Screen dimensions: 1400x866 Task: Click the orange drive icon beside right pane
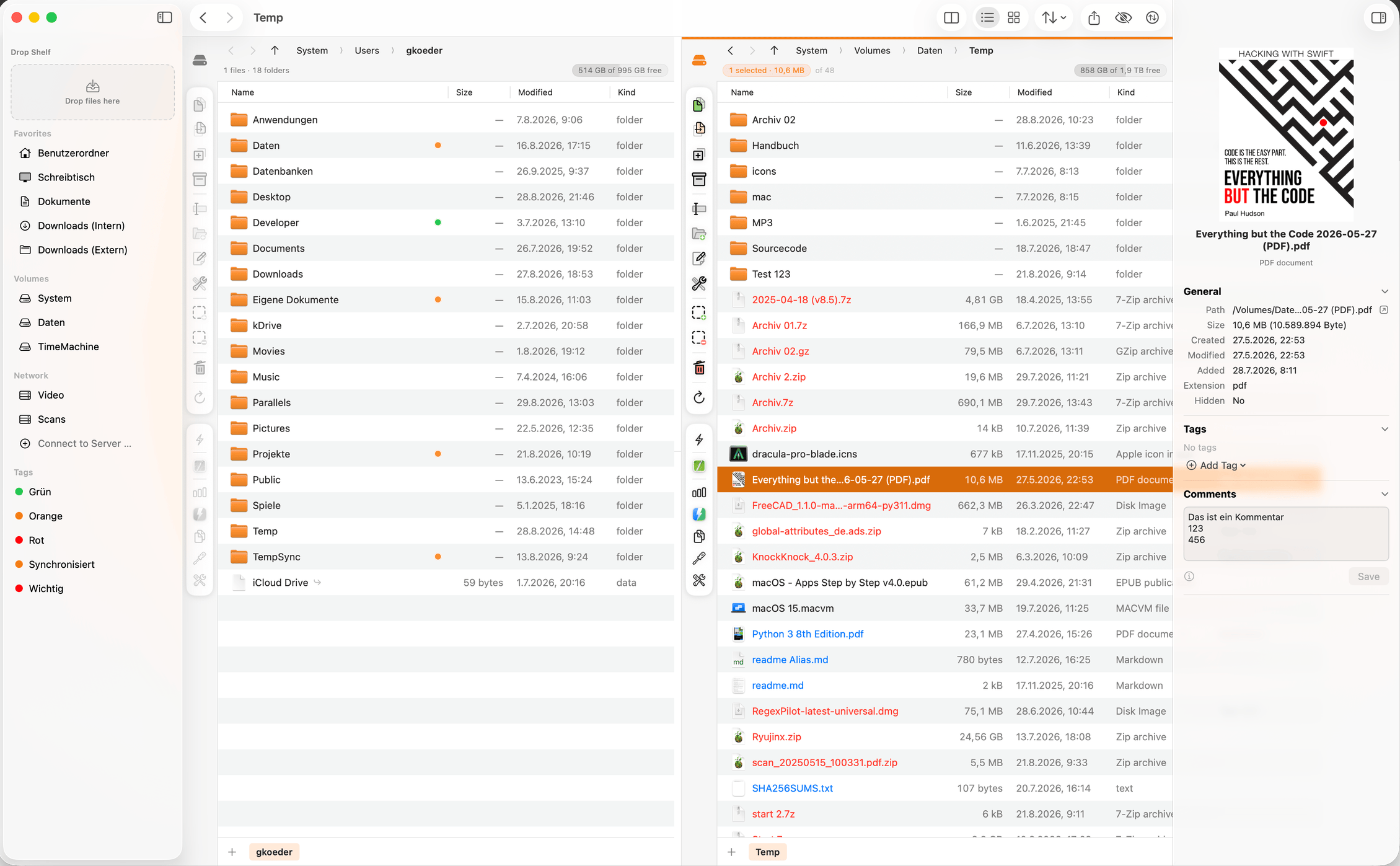[699, 60]
